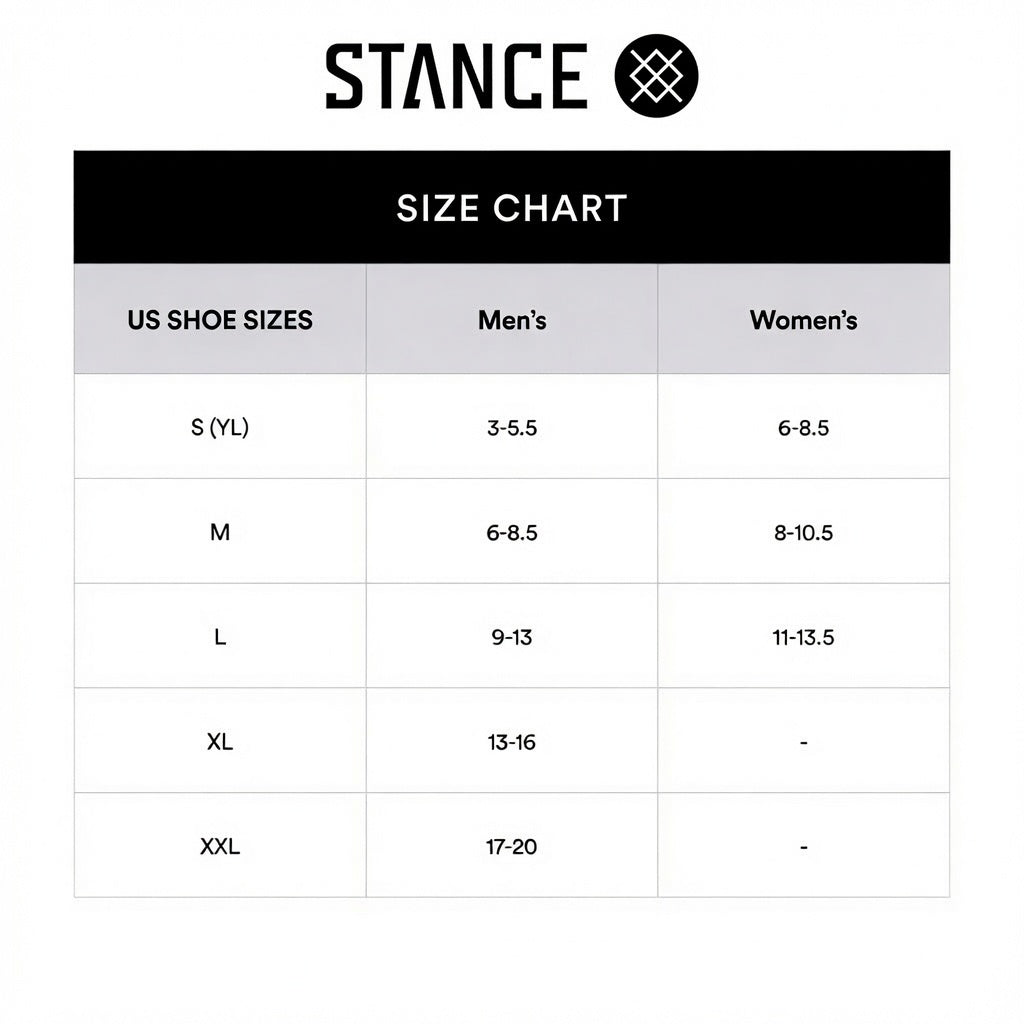Click the women's dash cell in XL row

[x=804, y=741]
